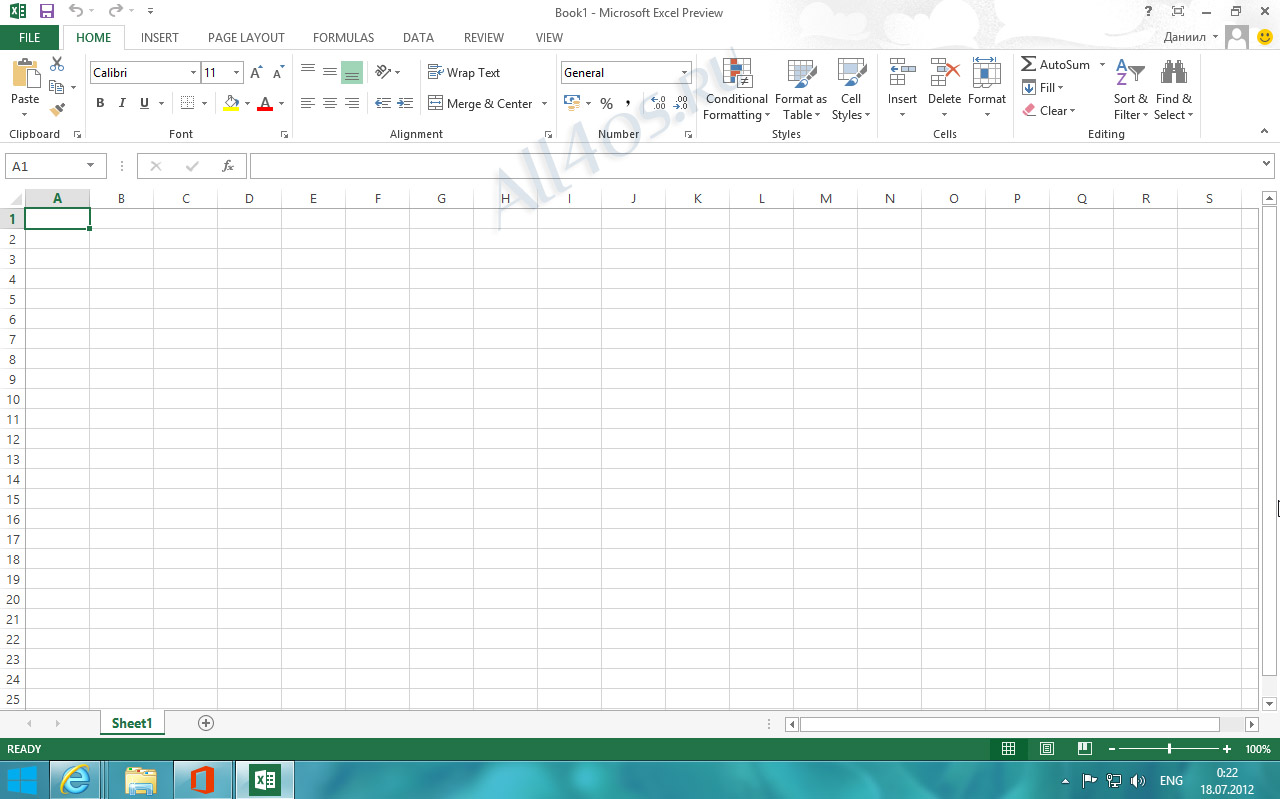Click Increase Indent icon
This screenshot has height=799, width=1280.
click(405, 103)
